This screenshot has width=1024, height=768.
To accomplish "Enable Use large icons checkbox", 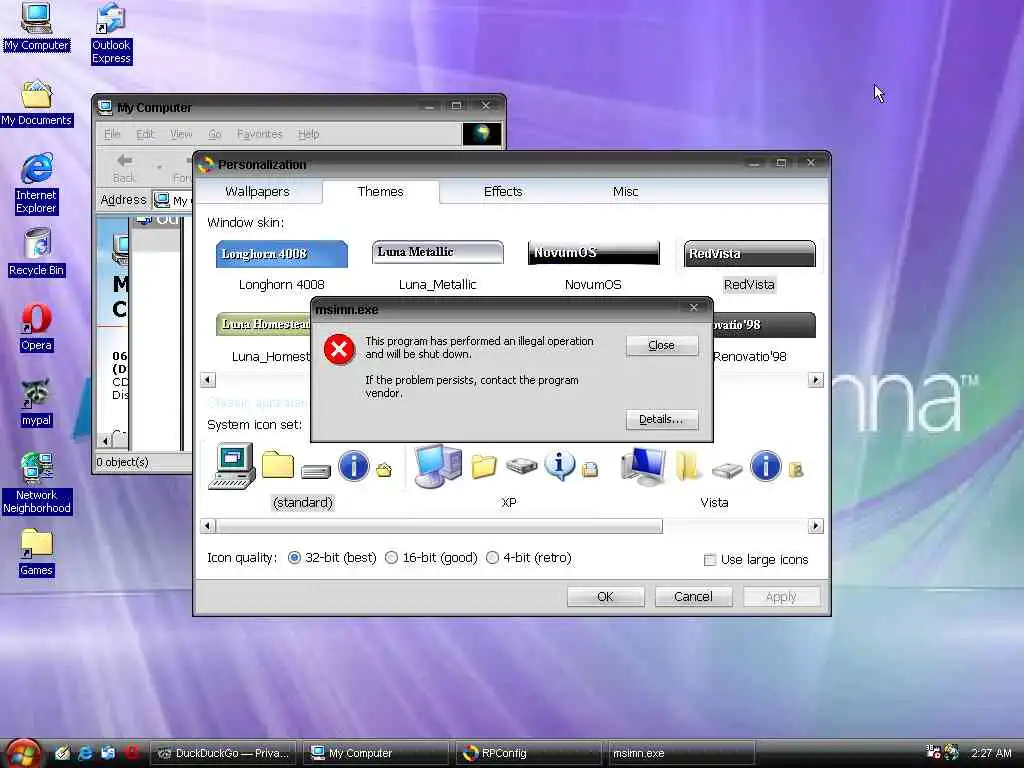I will tap(710, 560).
